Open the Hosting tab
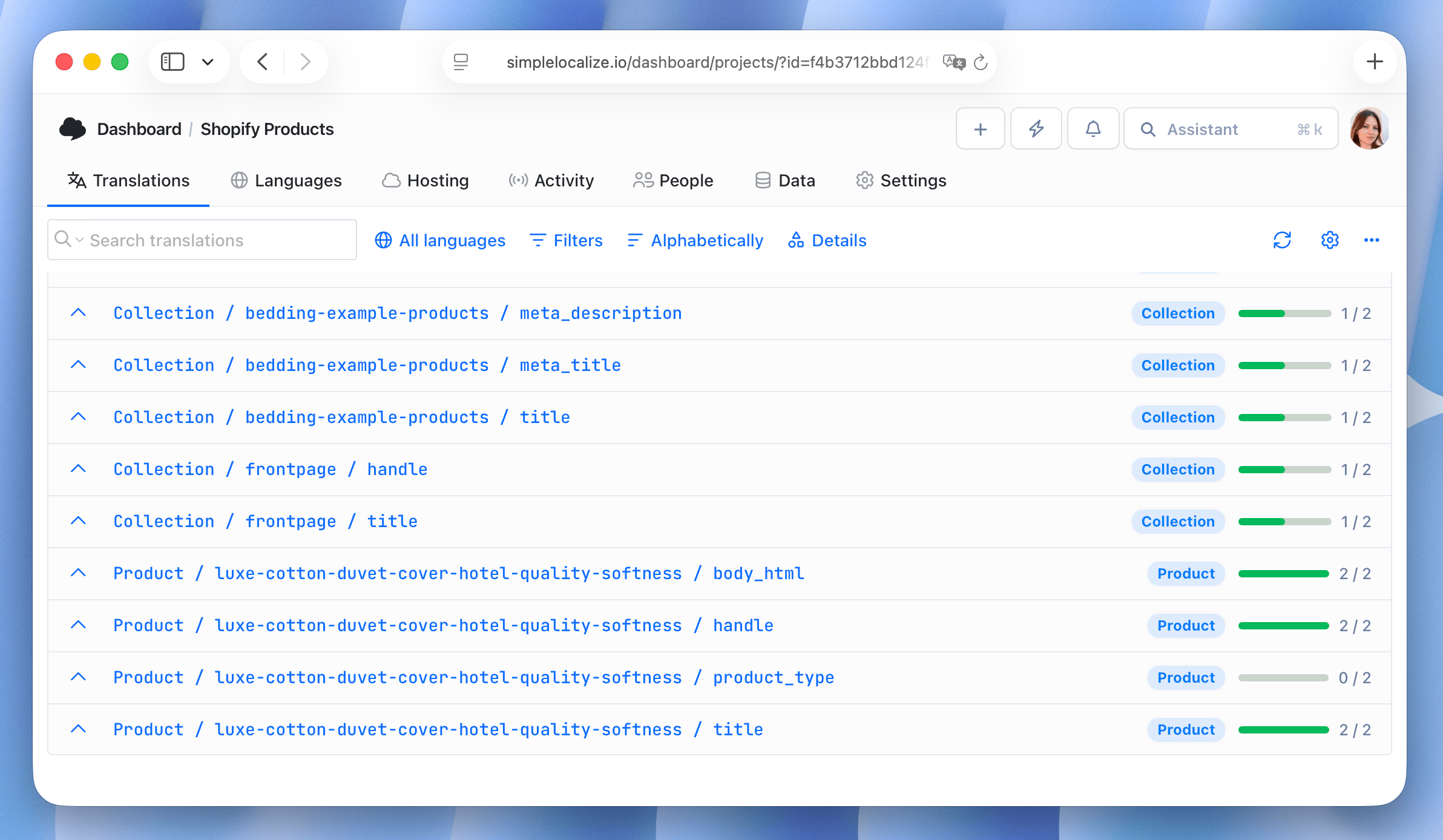Screen dimensions: 1443x840 pyautogui.click(x=426, y=180)
